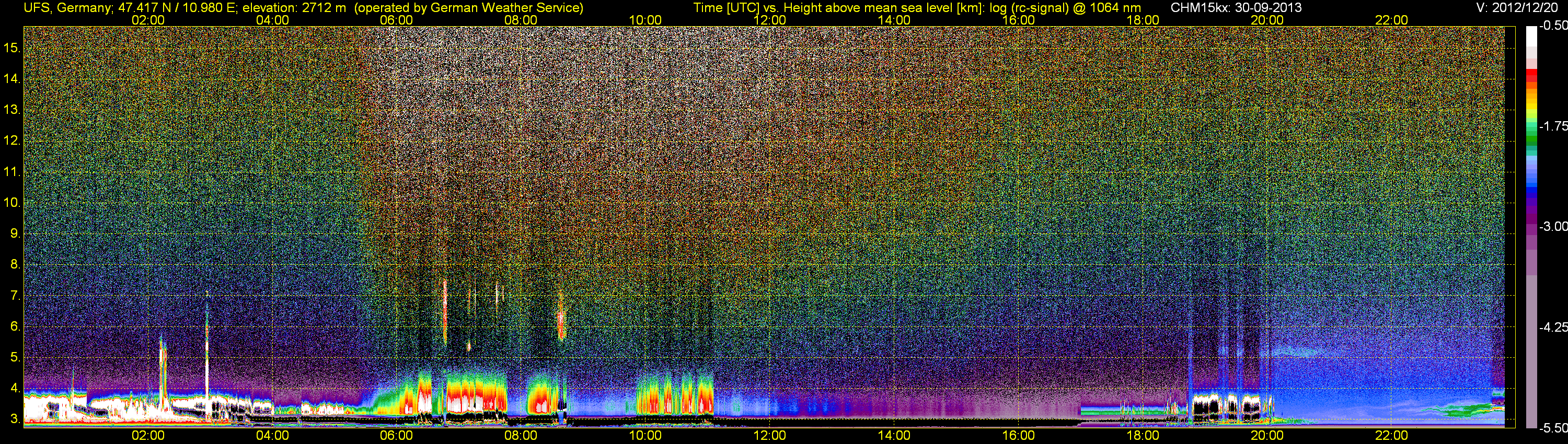Click the "CHM15kx: 30-09-2013" instrument label
This screenshot has width=1568, height=444.
tap(1235, 8)
